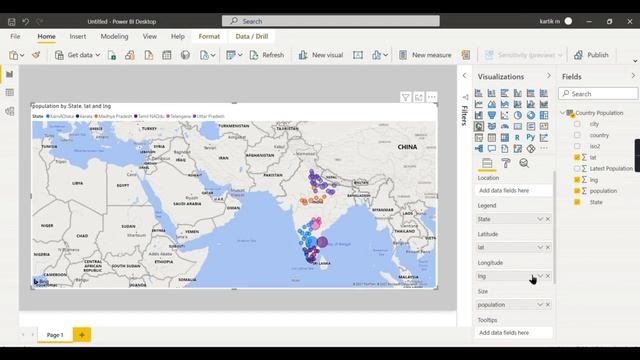Open the Analytics magnifier pane

point(524,163)
